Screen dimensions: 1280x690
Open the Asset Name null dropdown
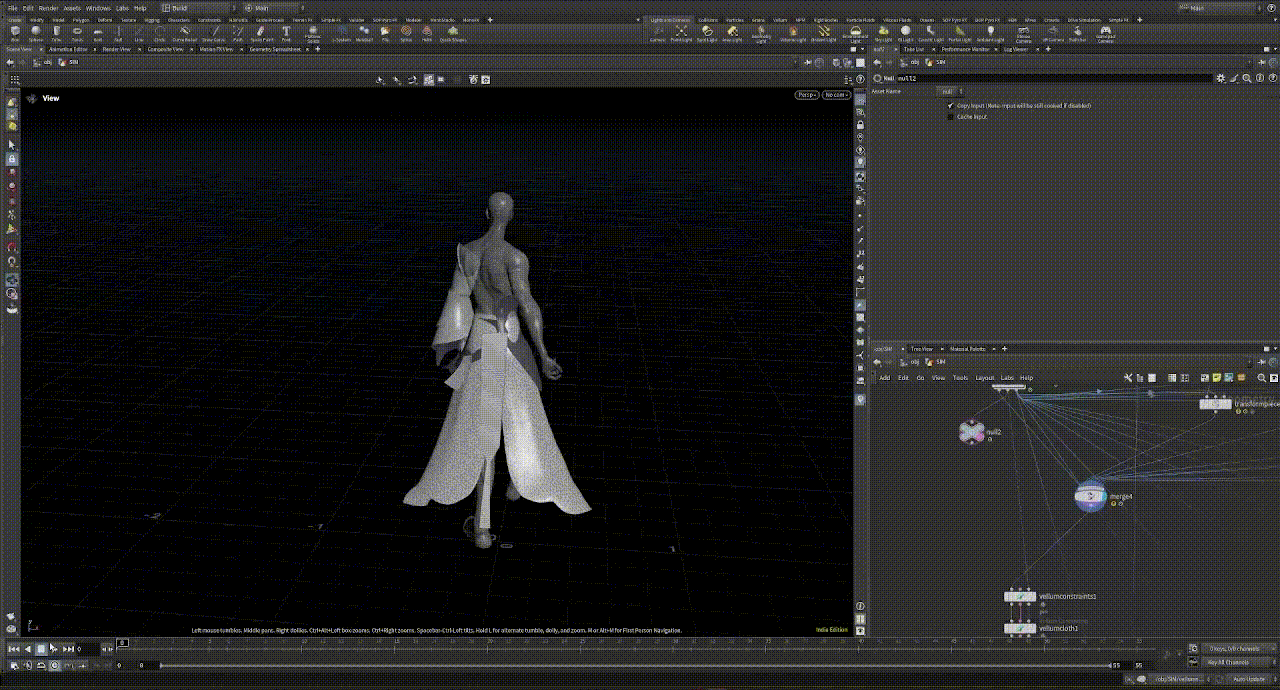[x=950, y=91]
